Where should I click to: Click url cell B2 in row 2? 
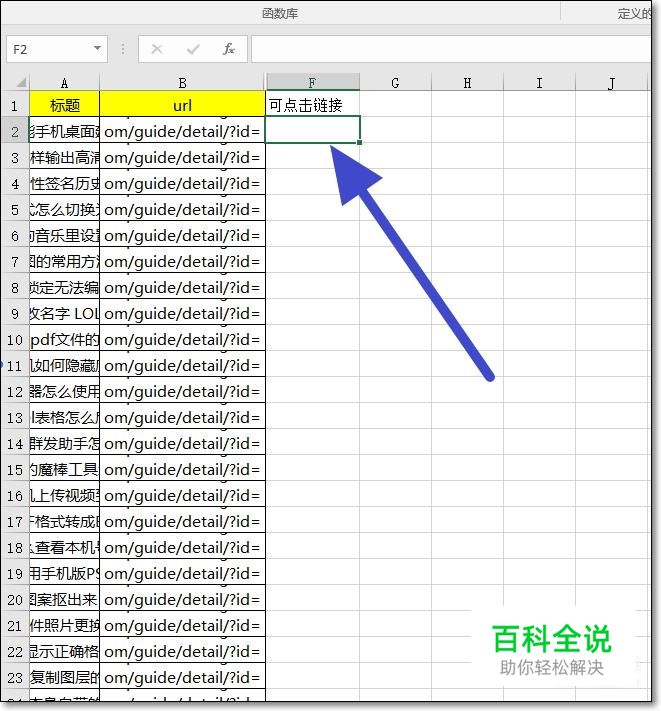182,131
